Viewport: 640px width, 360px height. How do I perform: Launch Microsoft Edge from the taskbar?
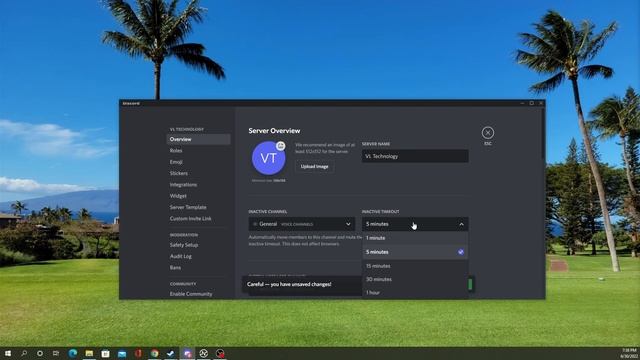73,353
